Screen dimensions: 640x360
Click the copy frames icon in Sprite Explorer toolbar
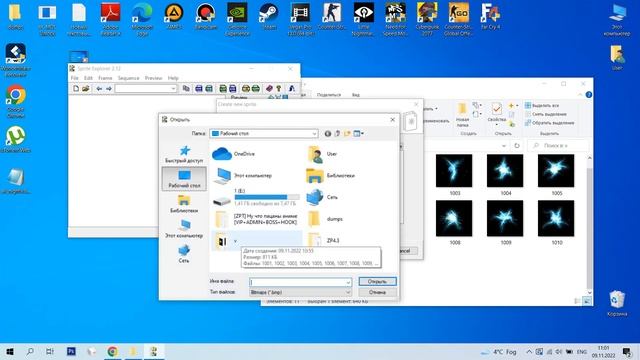[x=186, y=89]
